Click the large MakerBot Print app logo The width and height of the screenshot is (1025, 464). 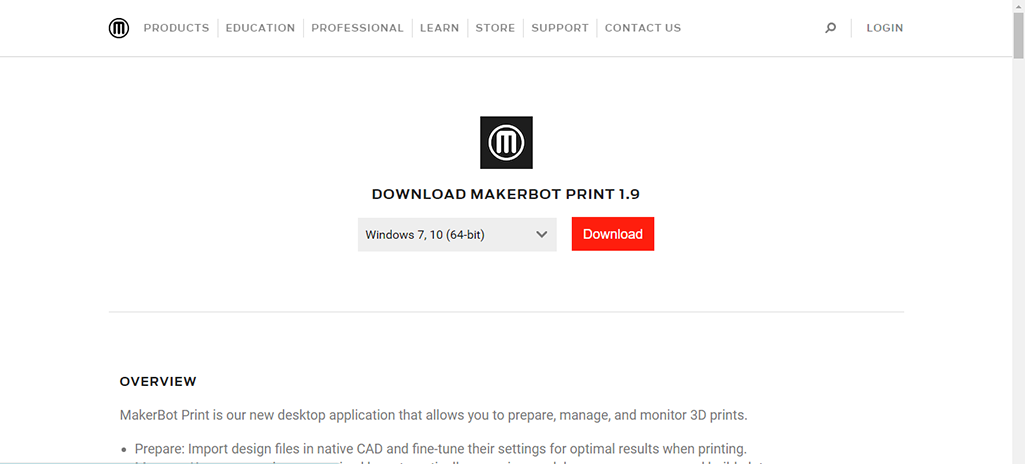point(506,142)
